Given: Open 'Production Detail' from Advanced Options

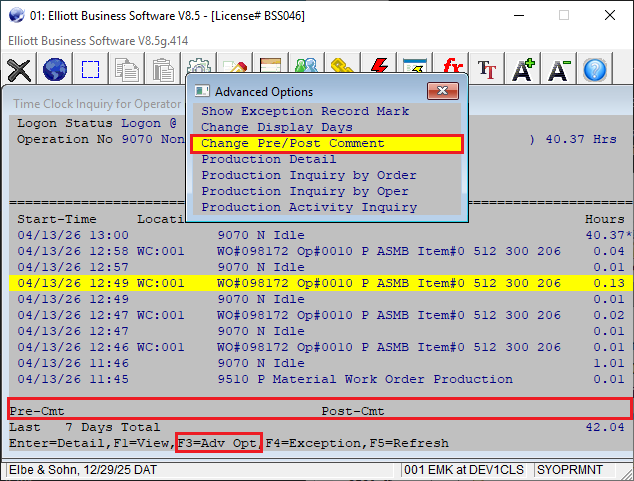Looking at the screenshot, I should pyautogui.click(x=269, y=160).
